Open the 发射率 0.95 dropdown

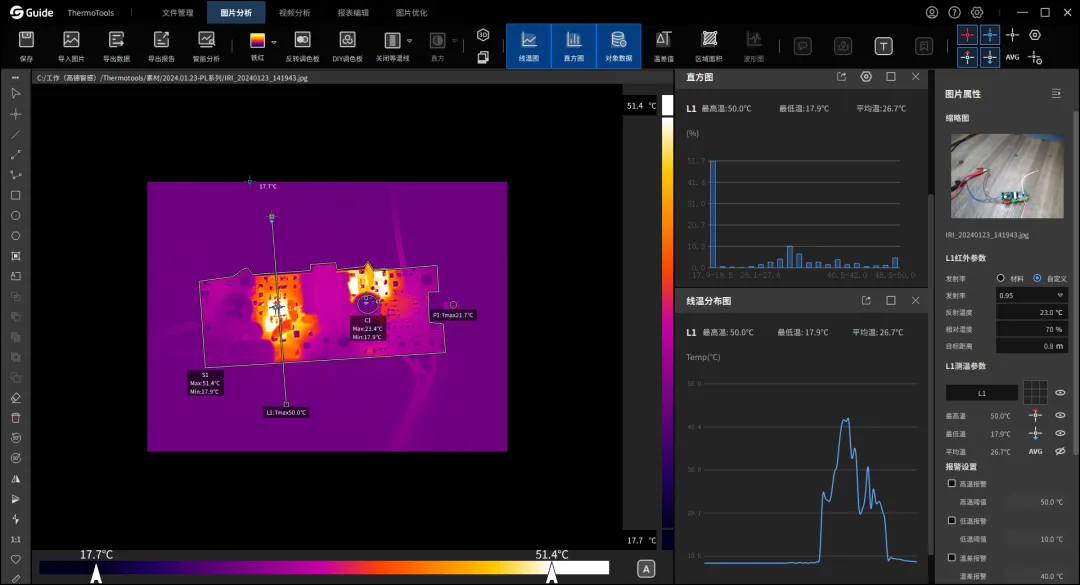coord(1030,295)
